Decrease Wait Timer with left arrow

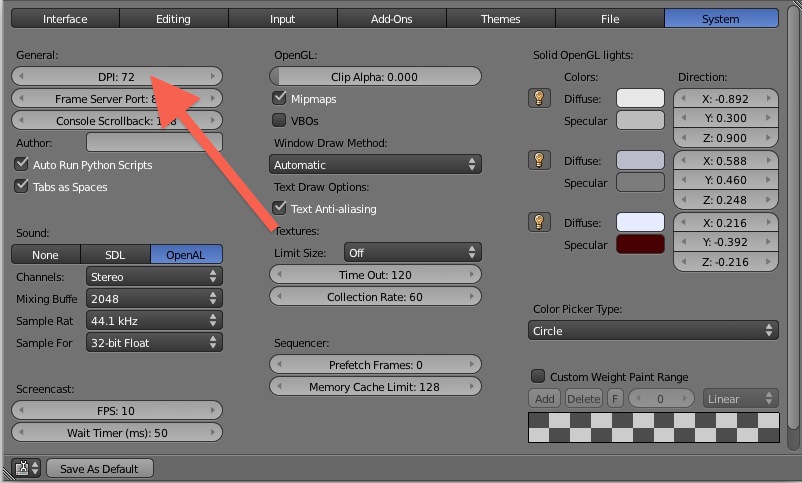pyautogui.click(x=21, y=432)
